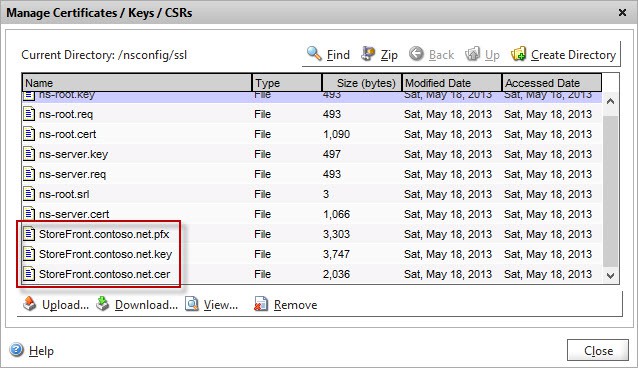
Task: Close dialog with title bar X
Action: [x=622, y=13]
